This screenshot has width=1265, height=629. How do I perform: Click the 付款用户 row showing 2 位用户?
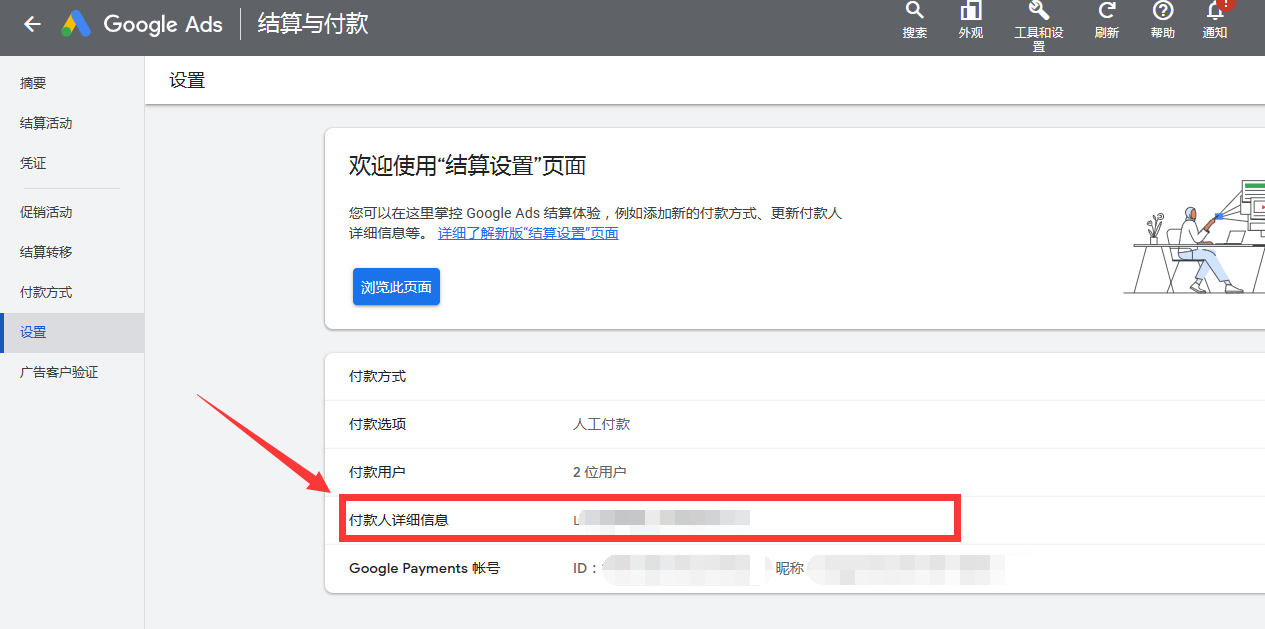point(795,472)
